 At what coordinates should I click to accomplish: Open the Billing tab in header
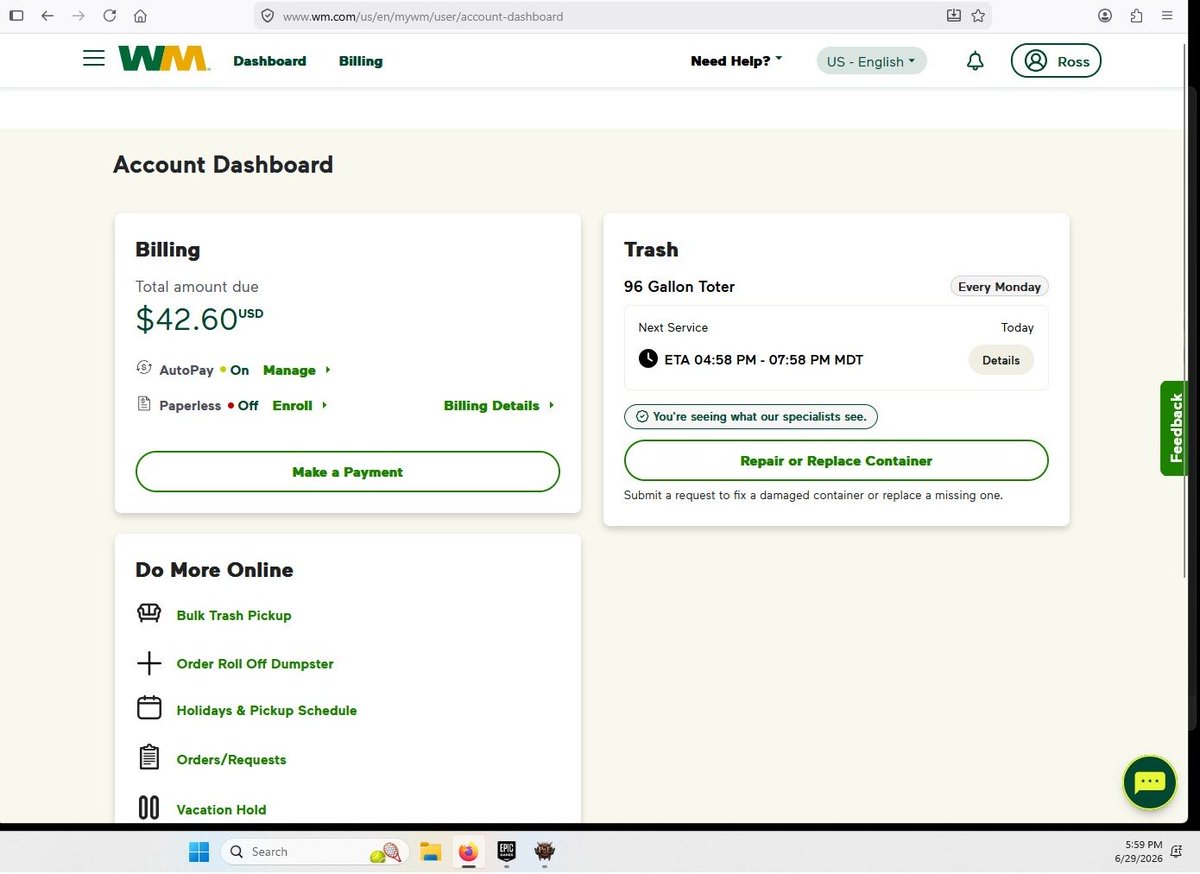click(x=361, y=61)
